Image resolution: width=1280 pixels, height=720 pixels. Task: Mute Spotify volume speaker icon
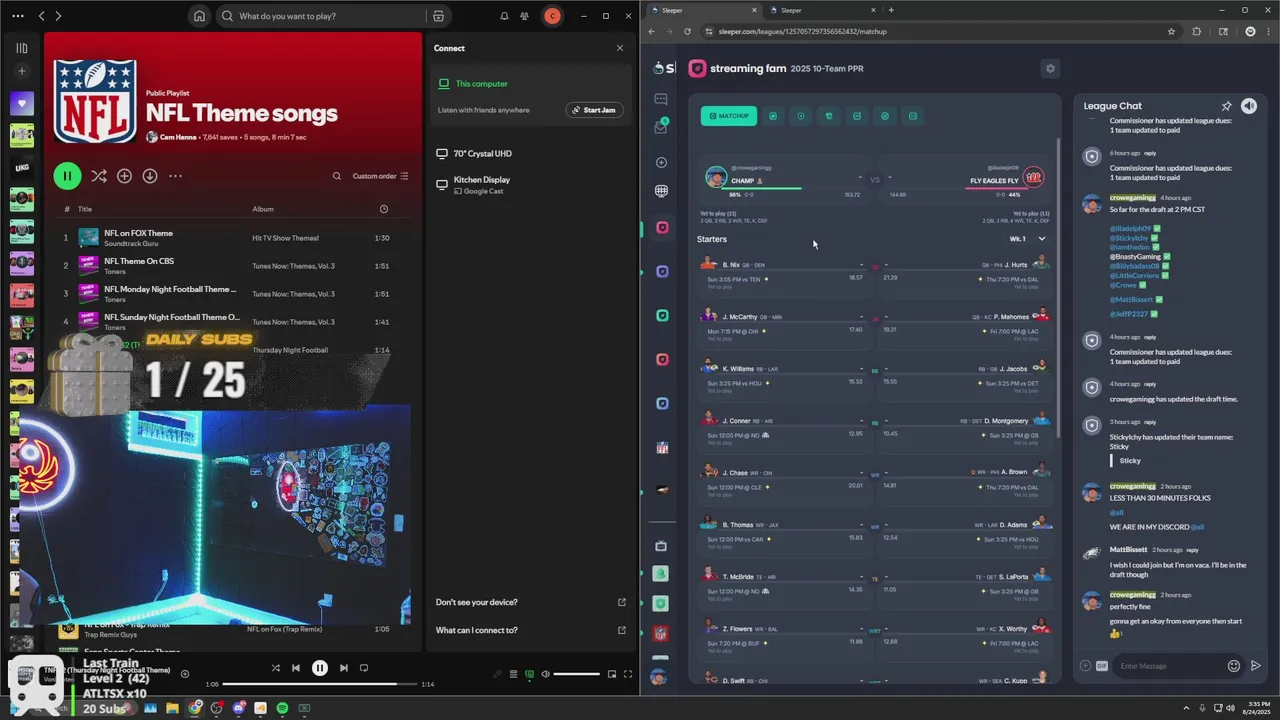pyautogui.click(x=545, y=674)
